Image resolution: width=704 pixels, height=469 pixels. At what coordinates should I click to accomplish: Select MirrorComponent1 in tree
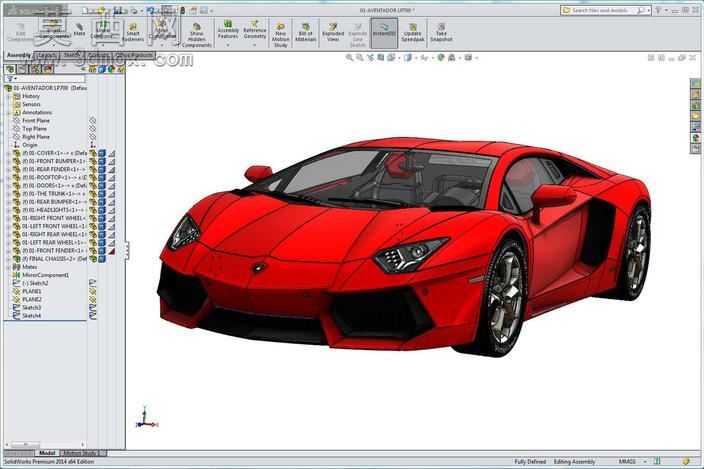pyautogui.click(x=45, y=275)
